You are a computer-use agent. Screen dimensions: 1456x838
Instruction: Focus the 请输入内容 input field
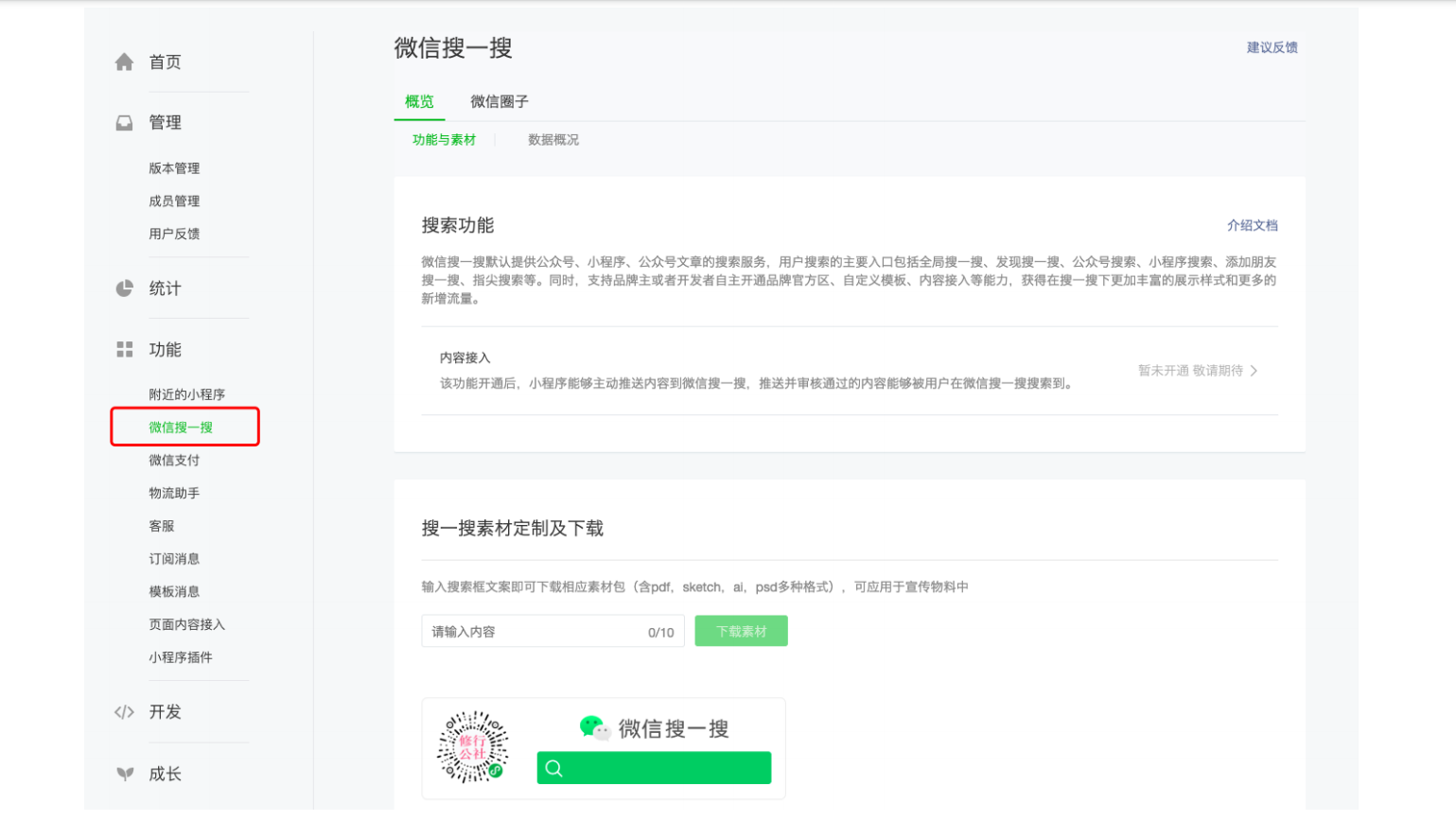[x=553, y=632]
